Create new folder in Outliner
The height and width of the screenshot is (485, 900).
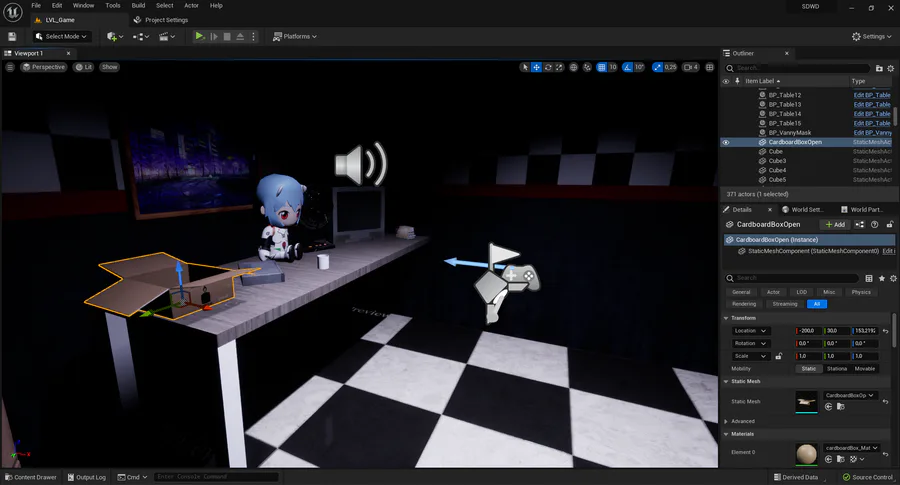879,68
